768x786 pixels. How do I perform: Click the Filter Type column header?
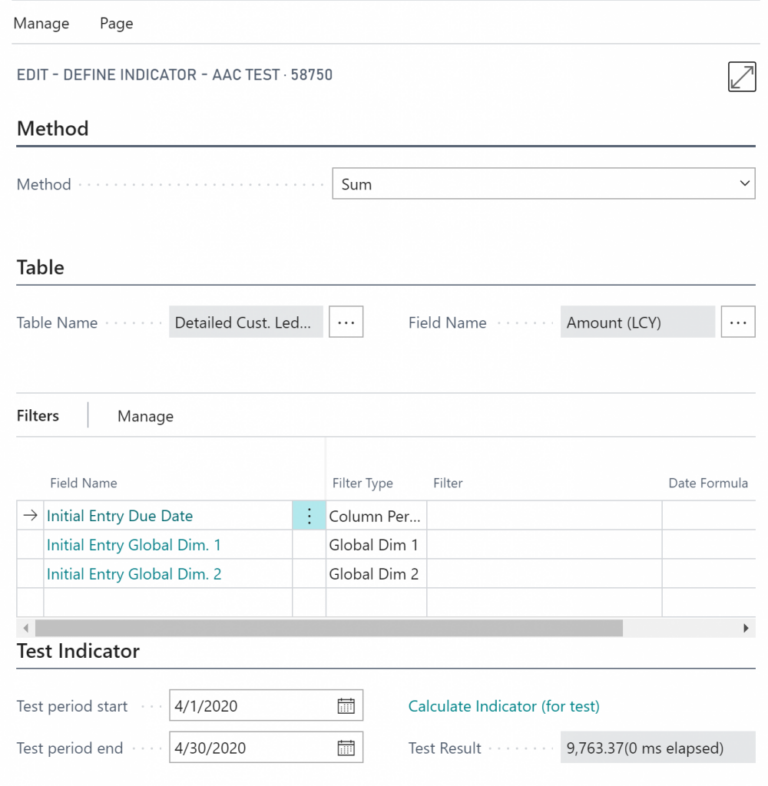(362, 483)
